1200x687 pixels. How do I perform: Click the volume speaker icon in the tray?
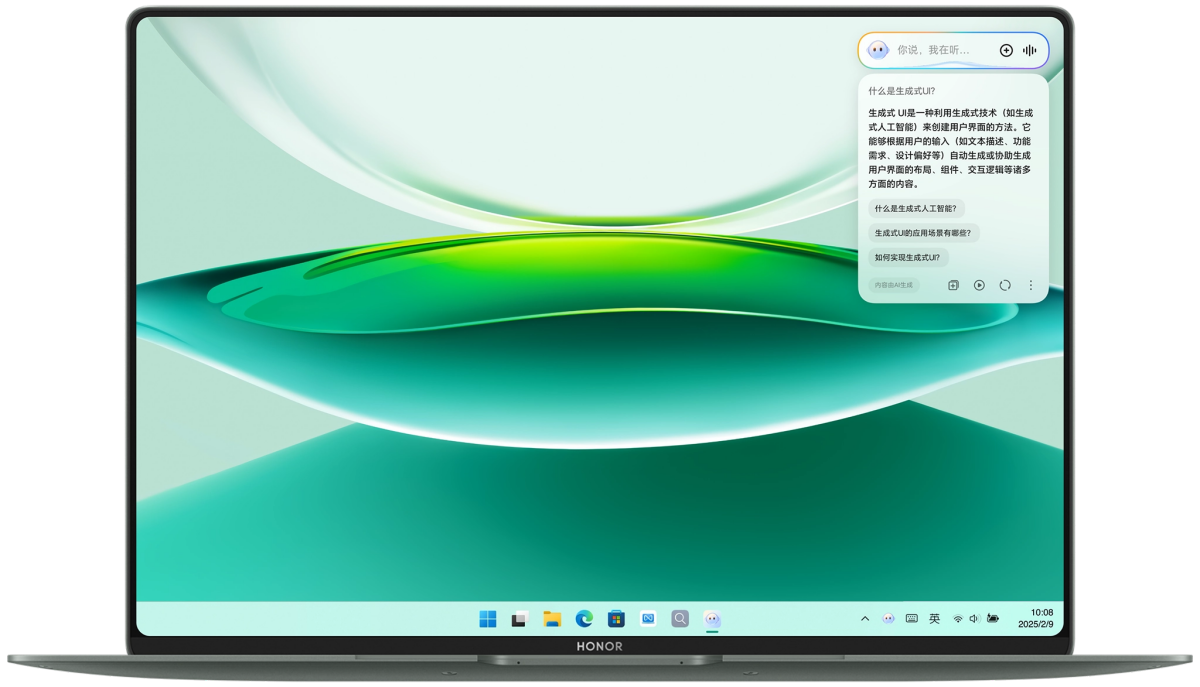[x=974, y=619]
